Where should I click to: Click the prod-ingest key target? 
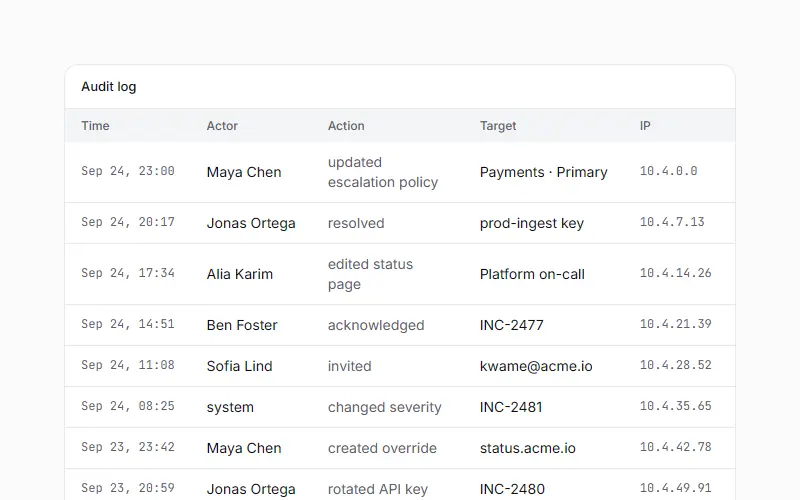[532, 223]
